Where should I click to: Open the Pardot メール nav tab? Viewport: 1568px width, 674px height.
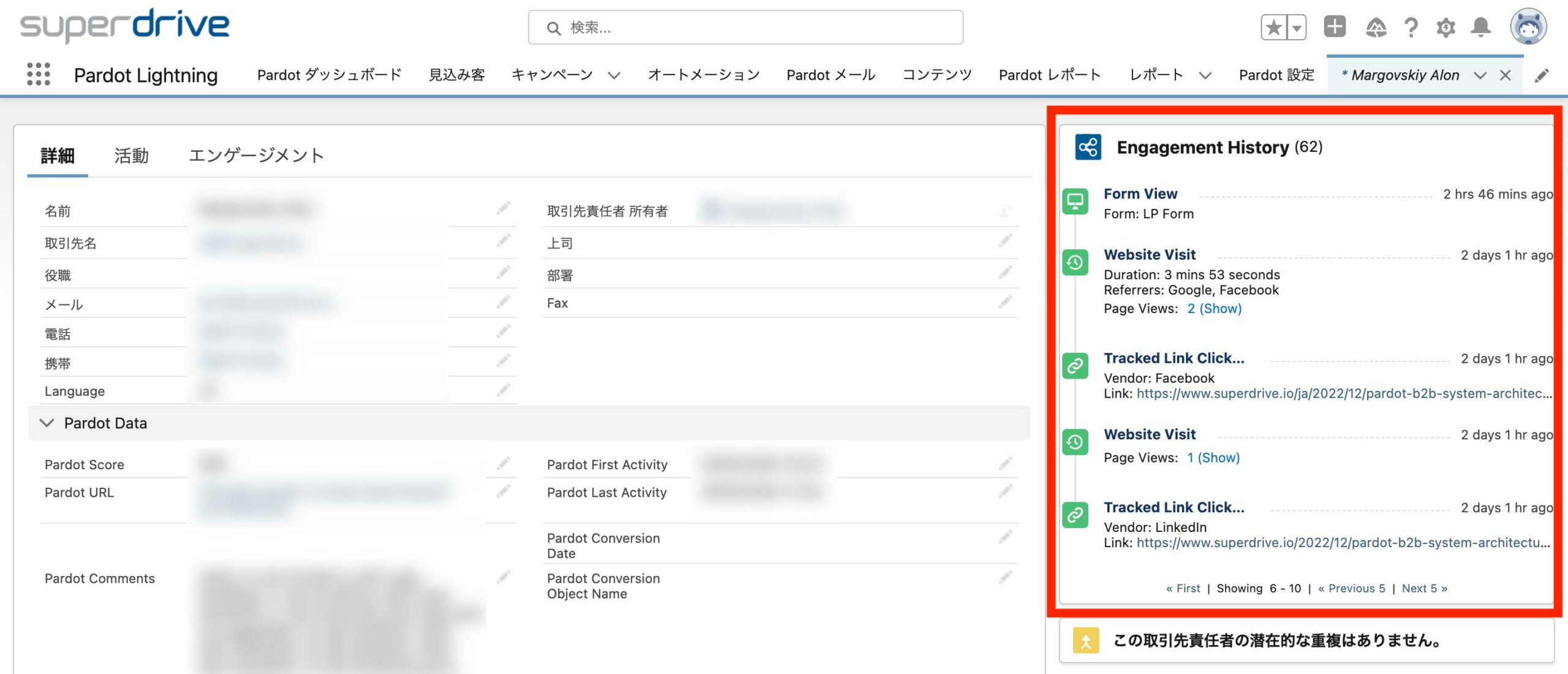pyautogui.click(x=831, y=75)
